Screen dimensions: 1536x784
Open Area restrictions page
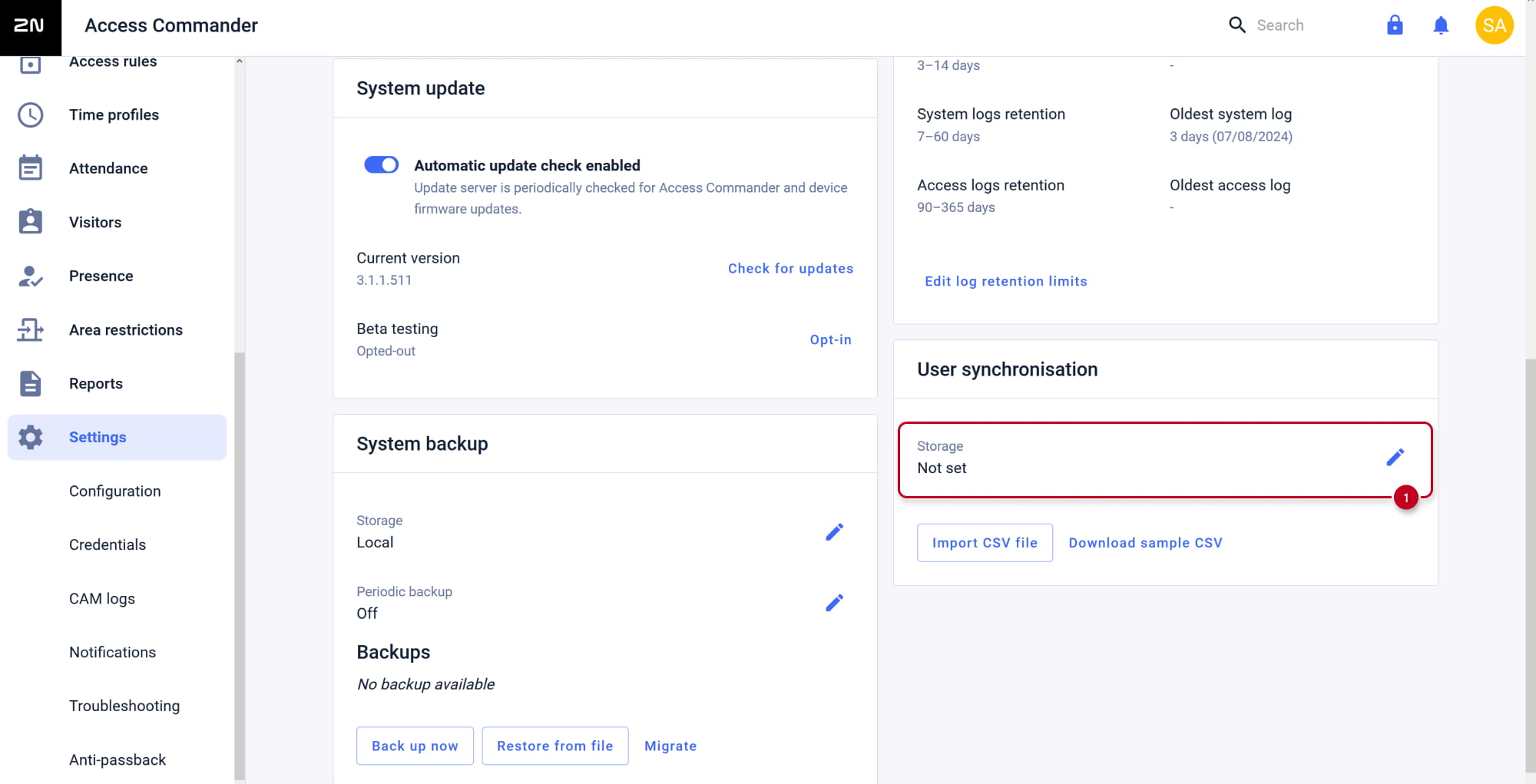[126, 329]
